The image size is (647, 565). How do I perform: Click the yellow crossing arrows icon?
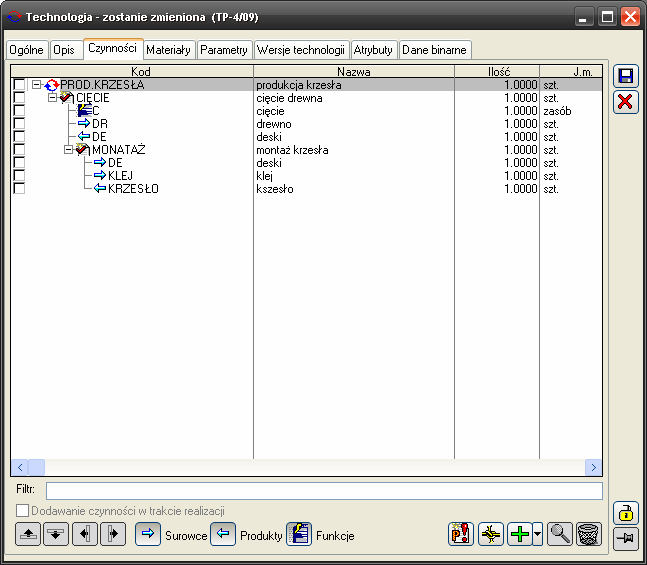[x=491, y=534]
